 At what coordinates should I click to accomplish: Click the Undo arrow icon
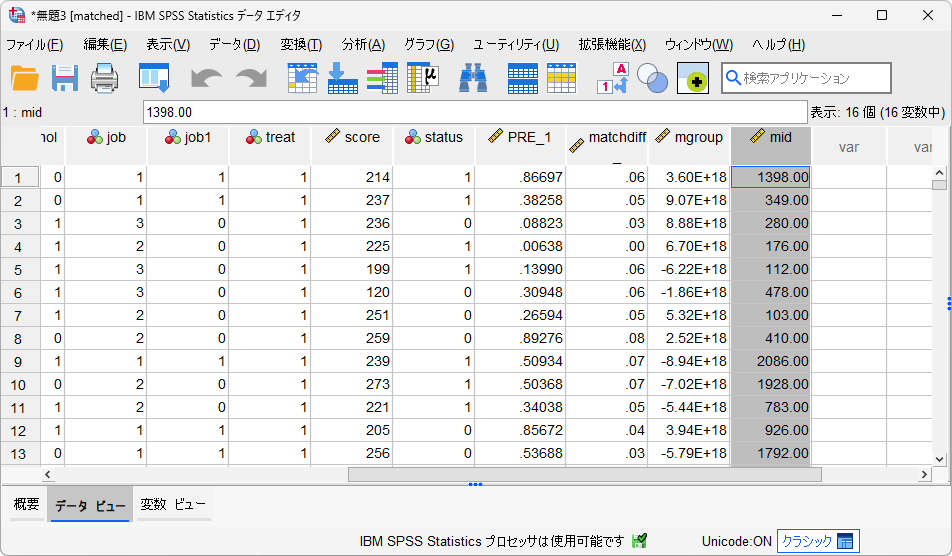[206, 78]
